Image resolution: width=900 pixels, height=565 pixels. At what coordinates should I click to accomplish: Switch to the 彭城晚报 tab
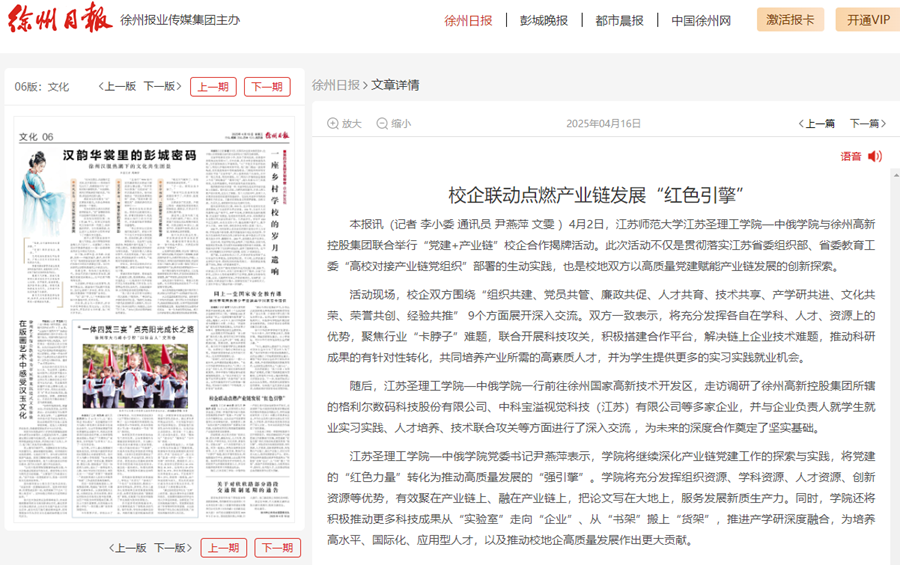point(543,20)
